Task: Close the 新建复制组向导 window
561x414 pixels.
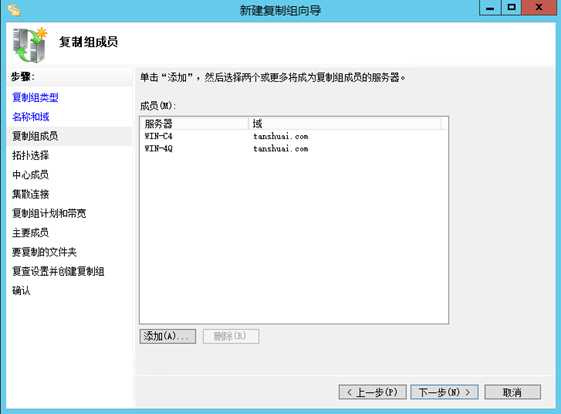Action: 540,8
